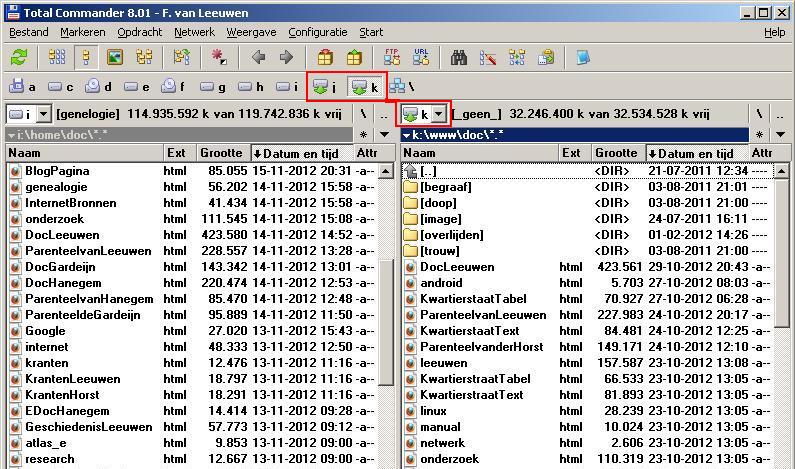Click right panel scrollbar up arrow
The image size is (795, 469).
pos(781,171)
